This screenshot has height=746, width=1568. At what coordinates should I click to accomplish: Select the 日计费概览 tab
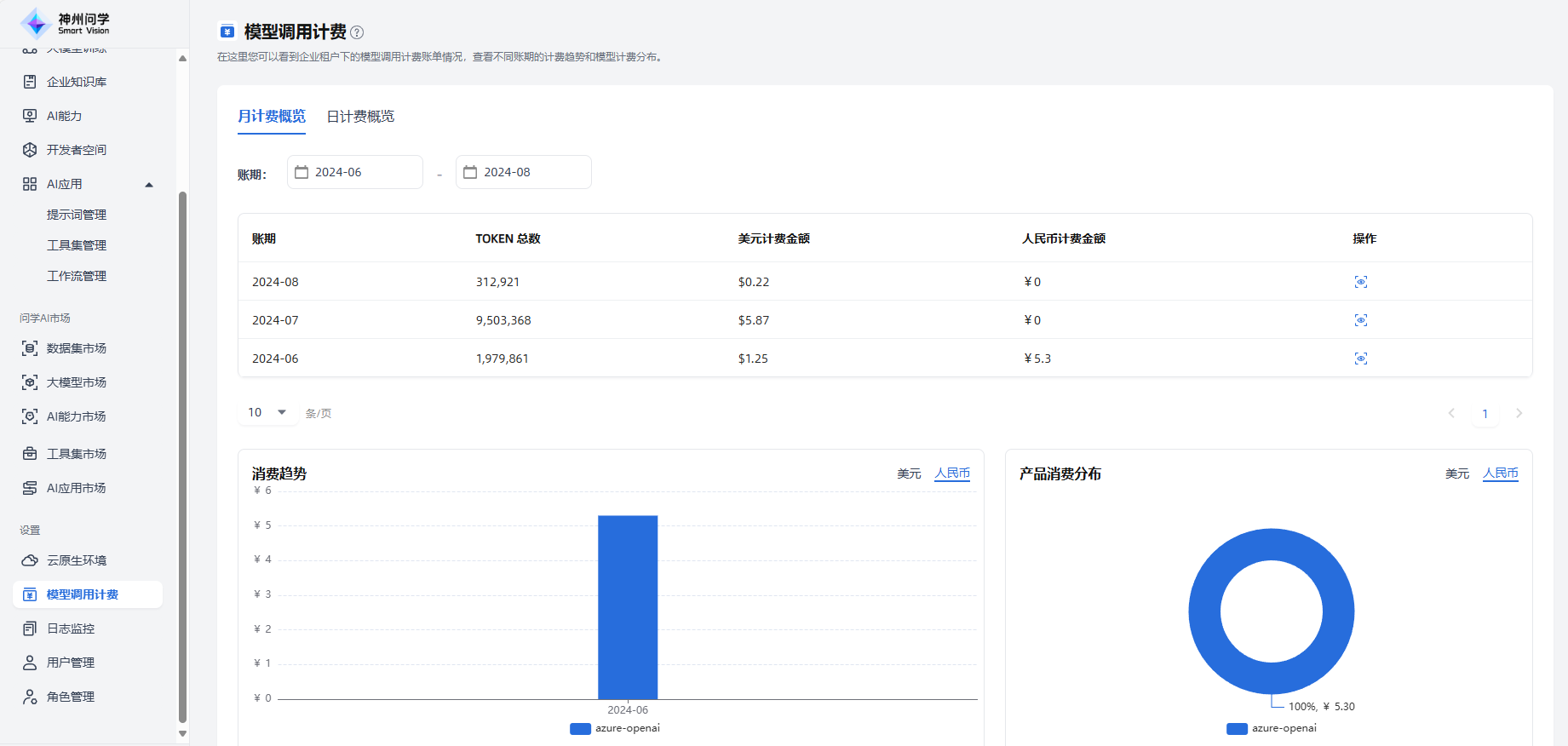point(361,117)
